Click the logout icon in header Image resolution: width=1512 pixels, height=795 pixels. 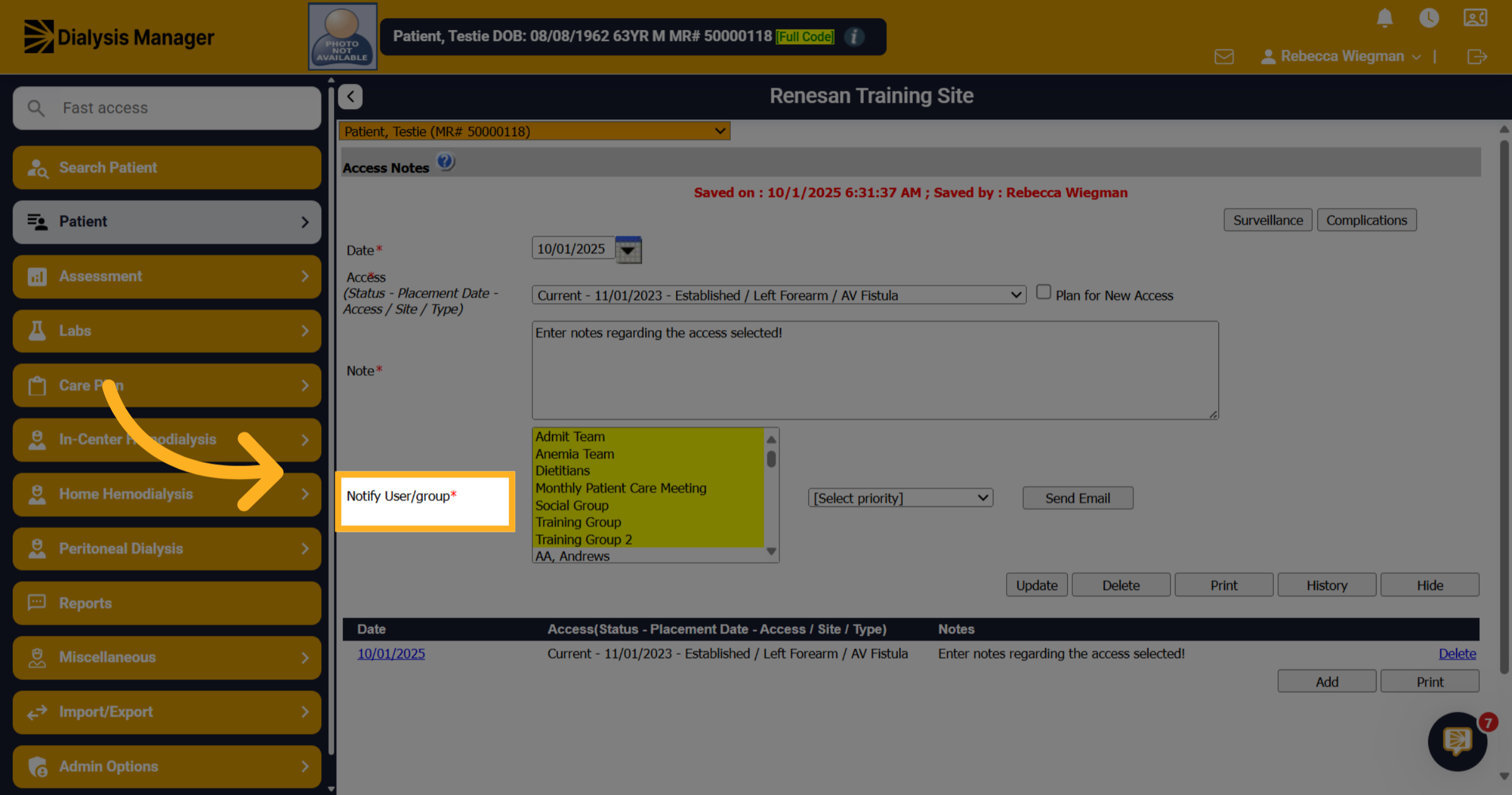(1477, 57)
